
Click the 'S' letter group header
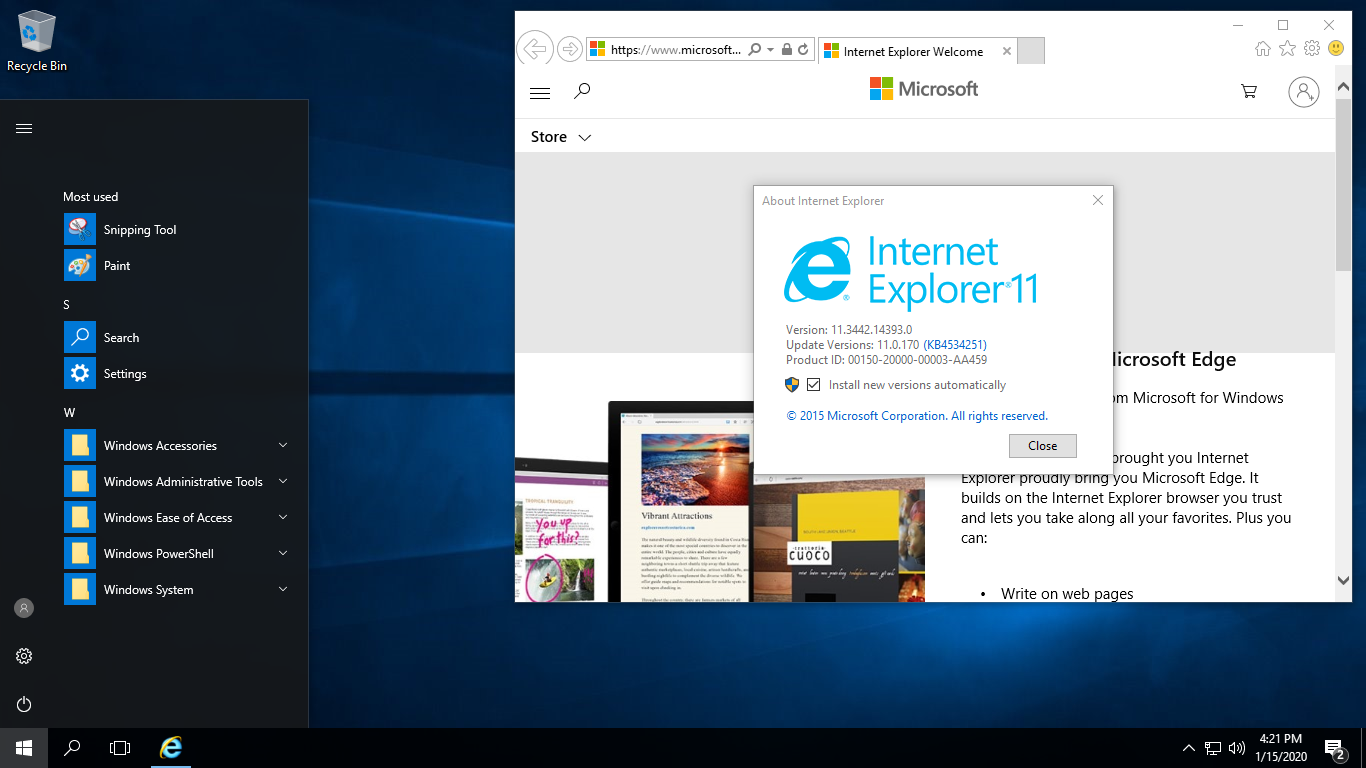(x=67, y=304)
